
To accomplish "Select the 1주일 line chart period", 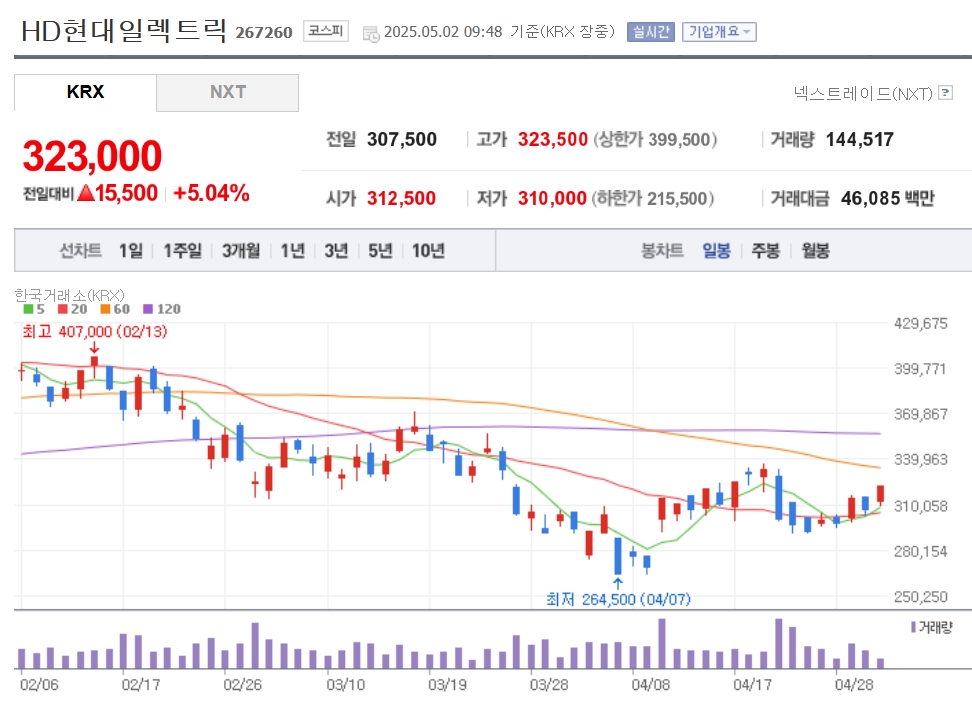I will point(182,250).
